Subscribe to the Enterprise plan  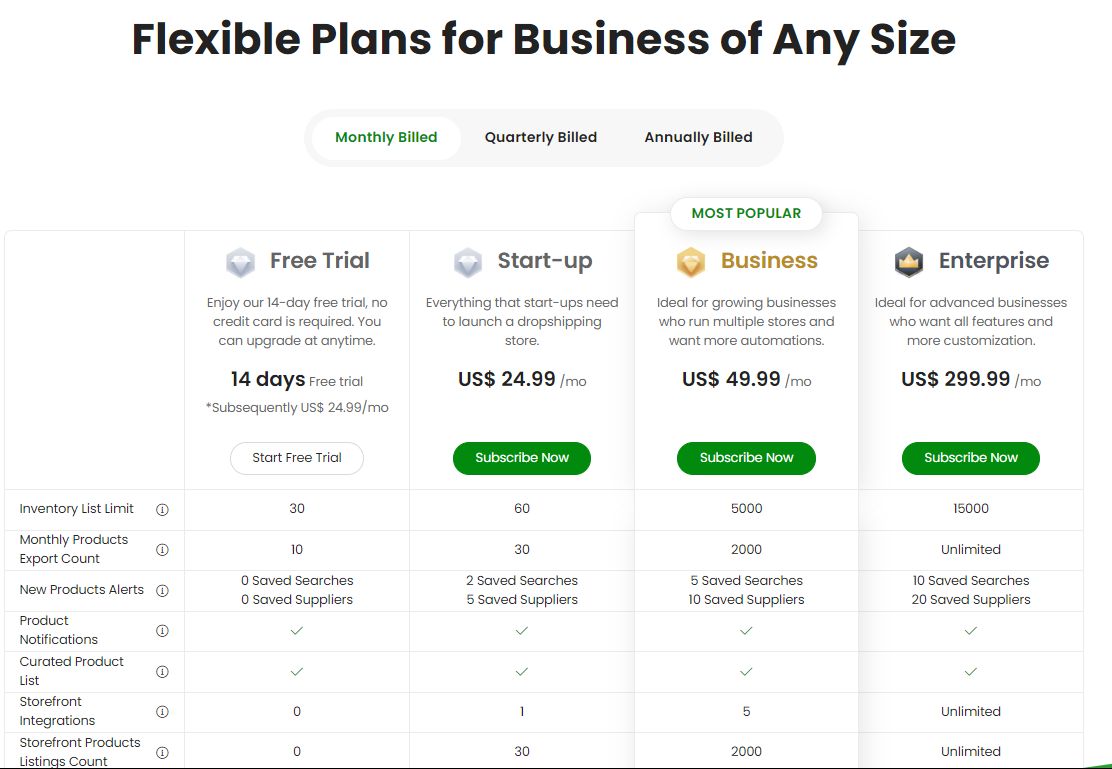pos(971,458)
